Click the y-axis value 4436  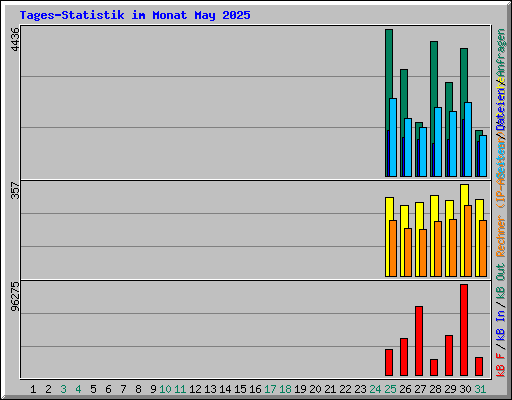(x=15, y=39)
